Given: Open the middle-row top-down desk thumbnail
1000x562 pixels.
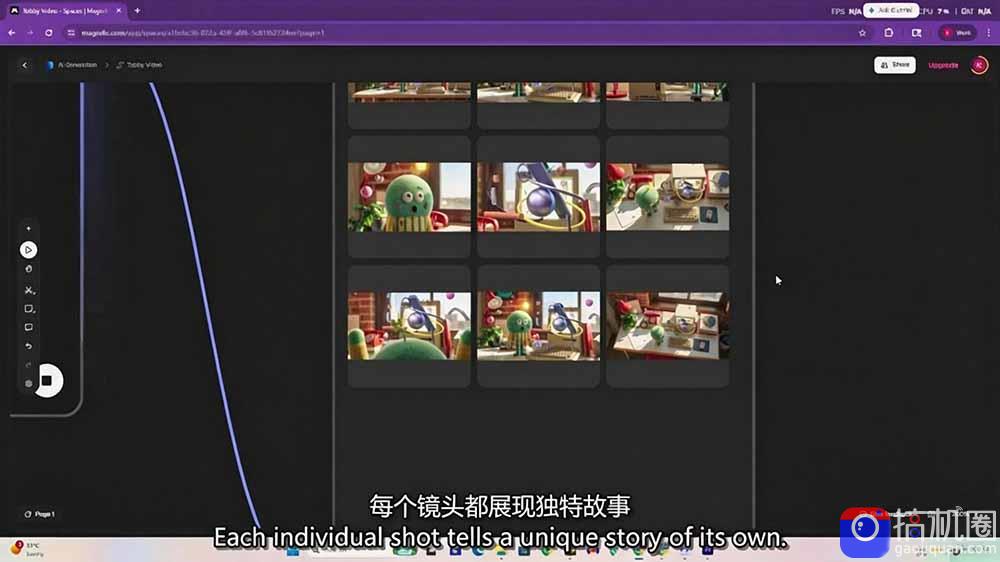Looking at the screenshot, I should [668, 197].
